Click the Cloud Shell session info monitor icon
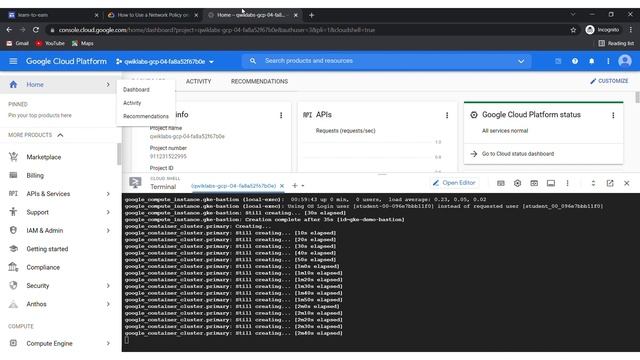The width and height of the screenshot is (640, 360). pyautogui.click(x=551, y=183)
